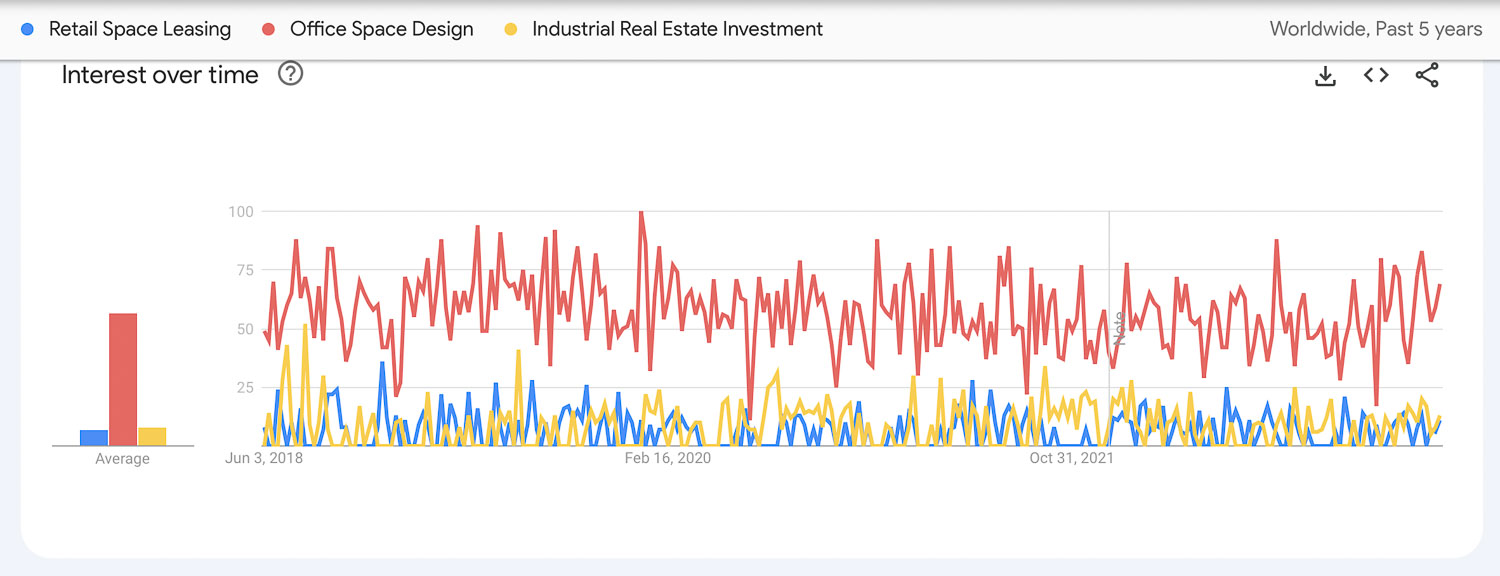Click the blue dot beside Retail Space Leasing
This screenshot has height=576, width=1500.
(28, 29)
